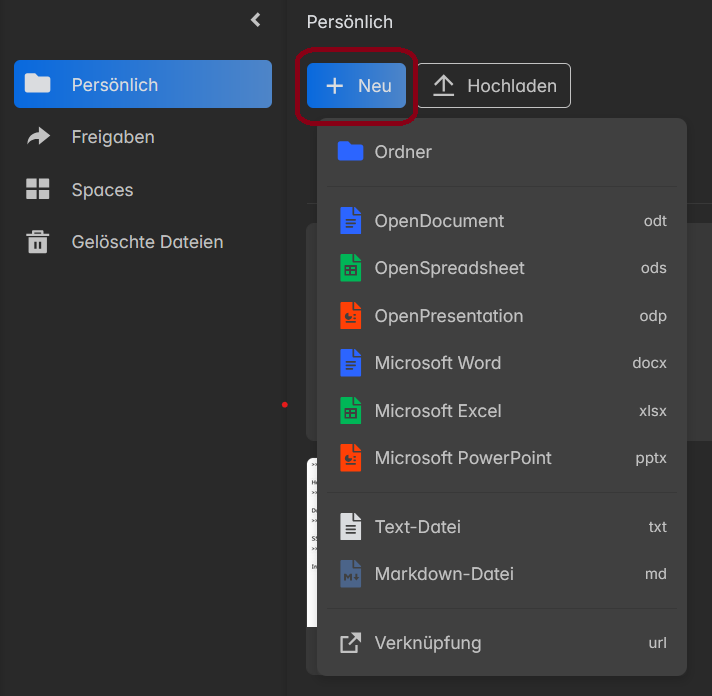Open Gelöschte Dateien trash section
Screen dimensions: 712x696
tap(147, 242)
